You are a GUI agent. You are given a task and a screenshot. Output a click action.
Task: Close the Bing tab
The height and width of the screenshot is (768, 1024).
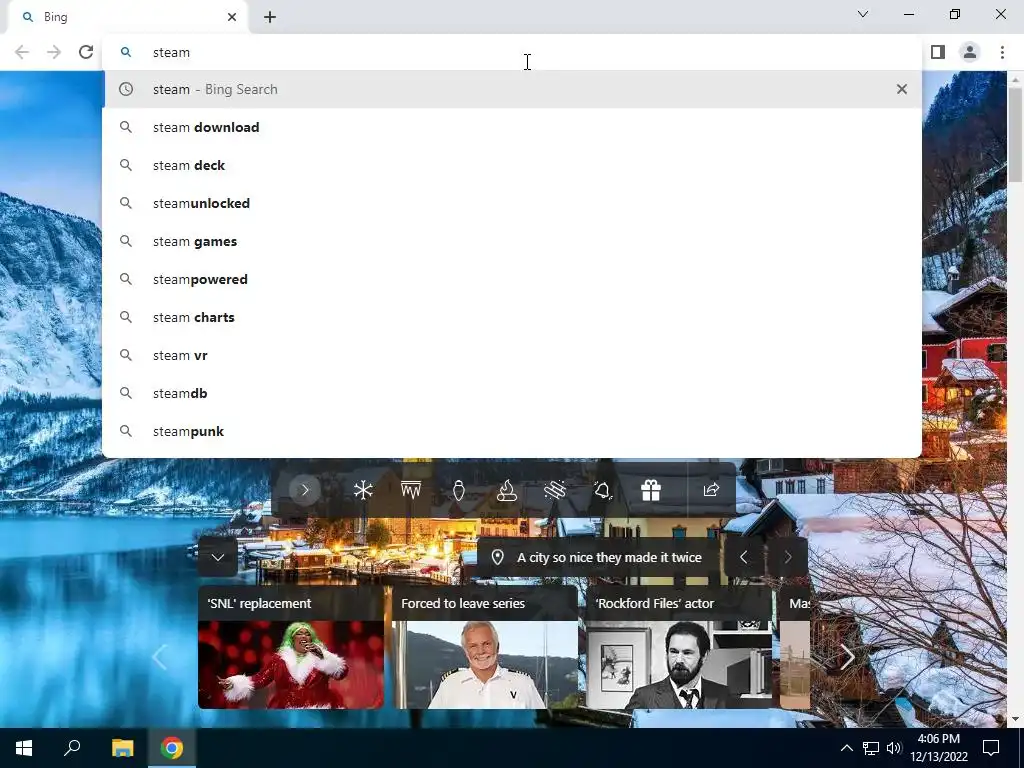pyautogui.click(x=232, y=17)
